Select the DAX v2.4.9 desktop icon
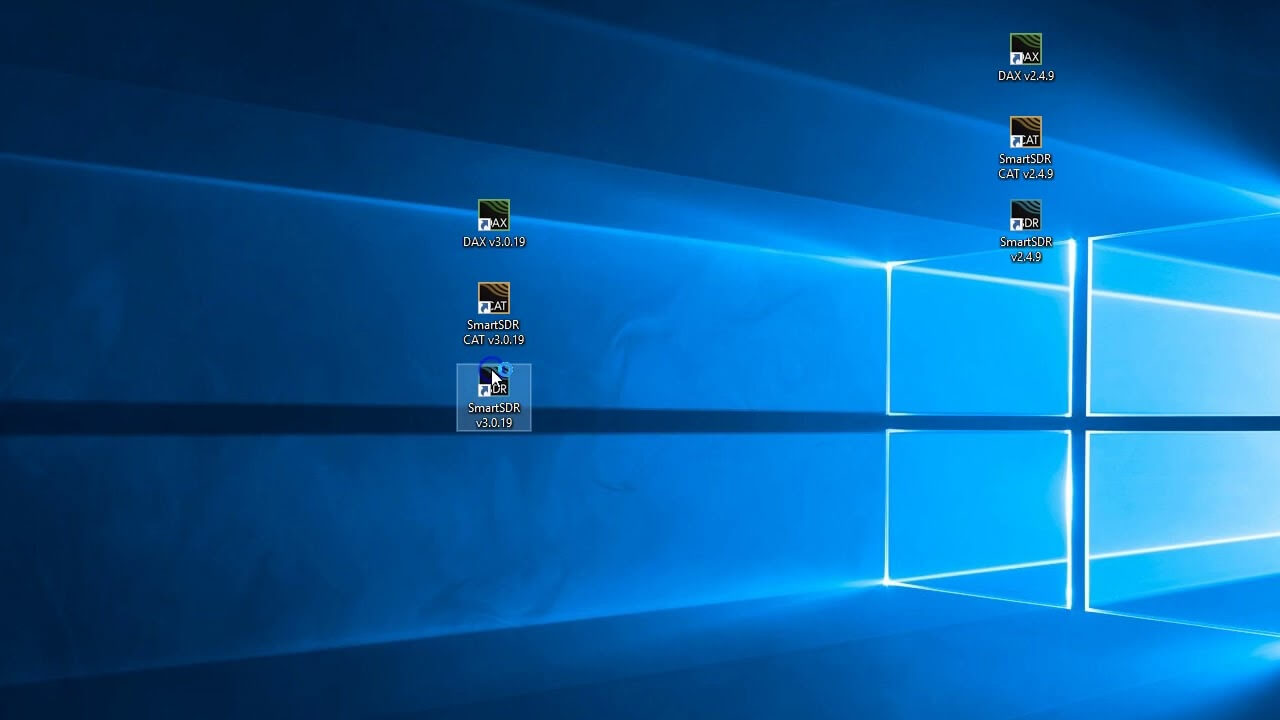The image size is (1280, 720). [x=1026, y=49]
